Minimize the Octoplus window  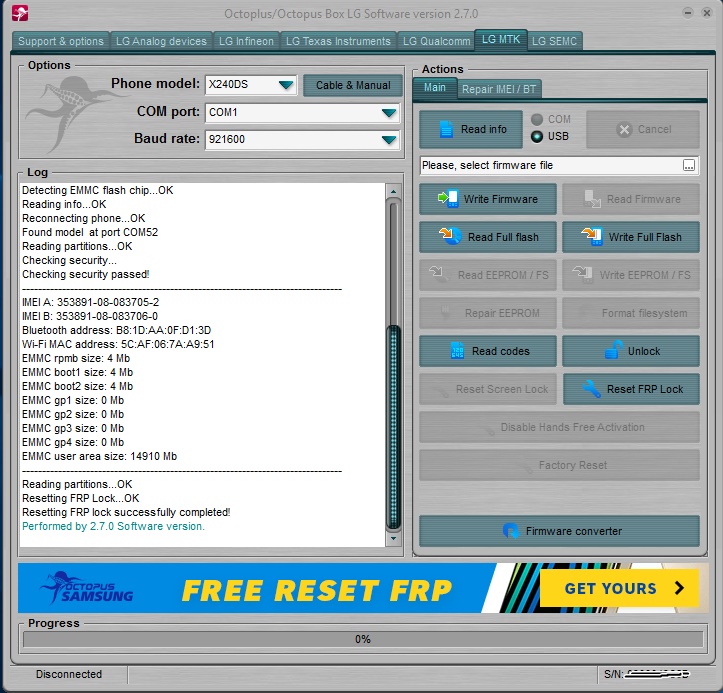point(687,13)
